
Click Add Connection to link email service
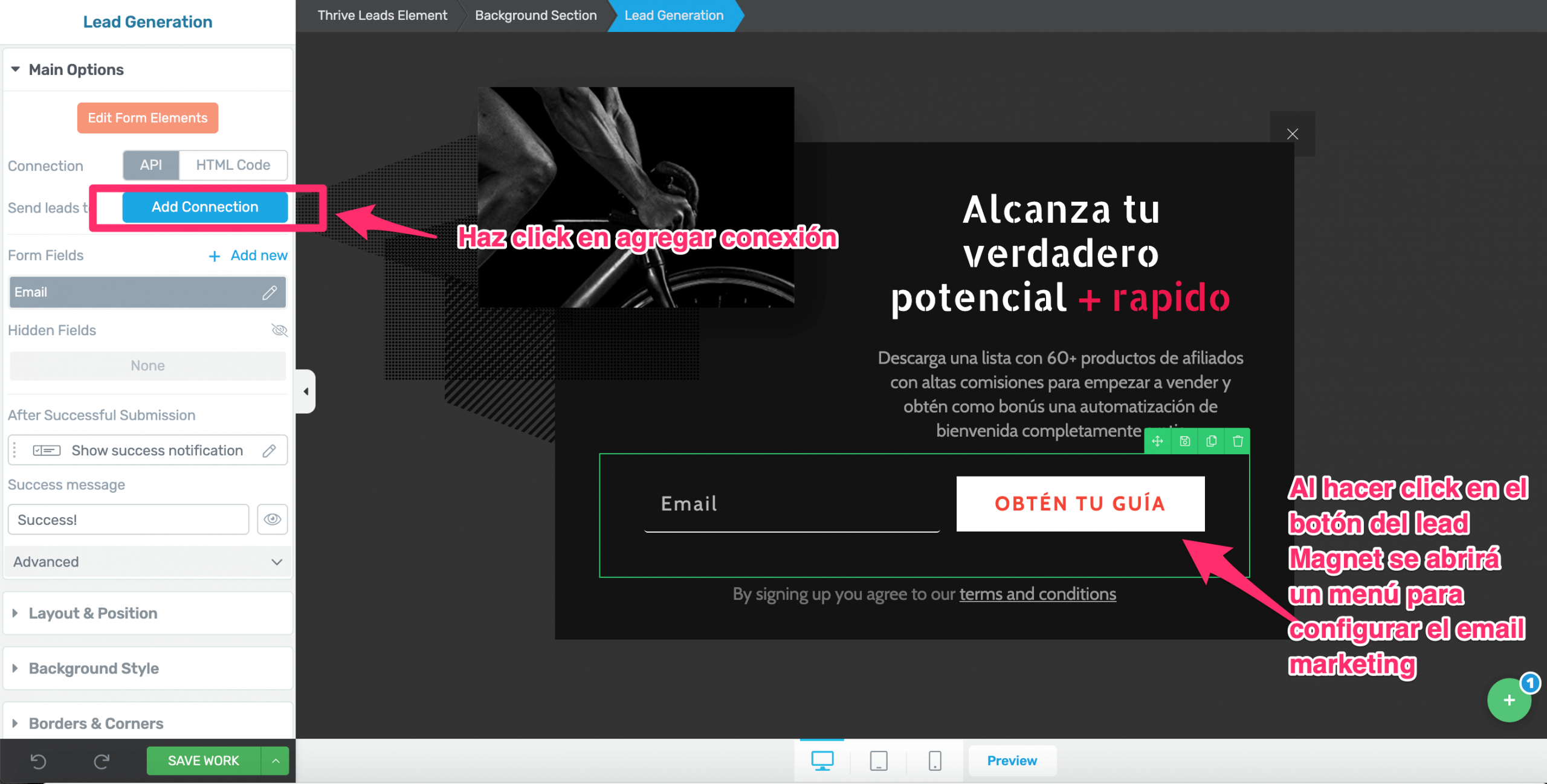point(205,206)
